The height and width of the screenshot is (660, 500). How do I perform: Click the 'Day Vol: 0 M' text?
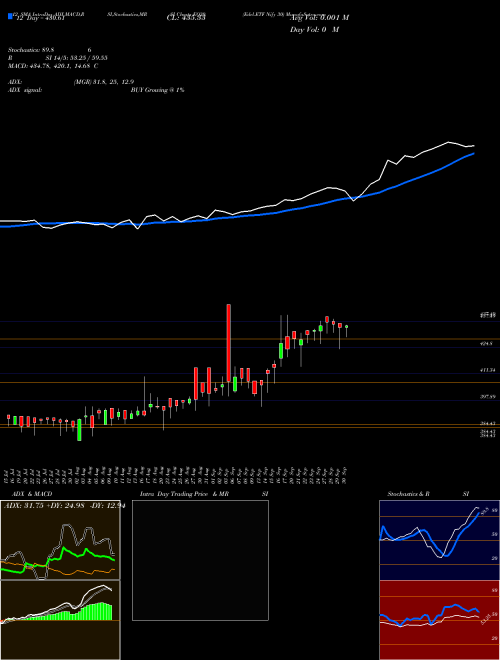tap(314, 30)
